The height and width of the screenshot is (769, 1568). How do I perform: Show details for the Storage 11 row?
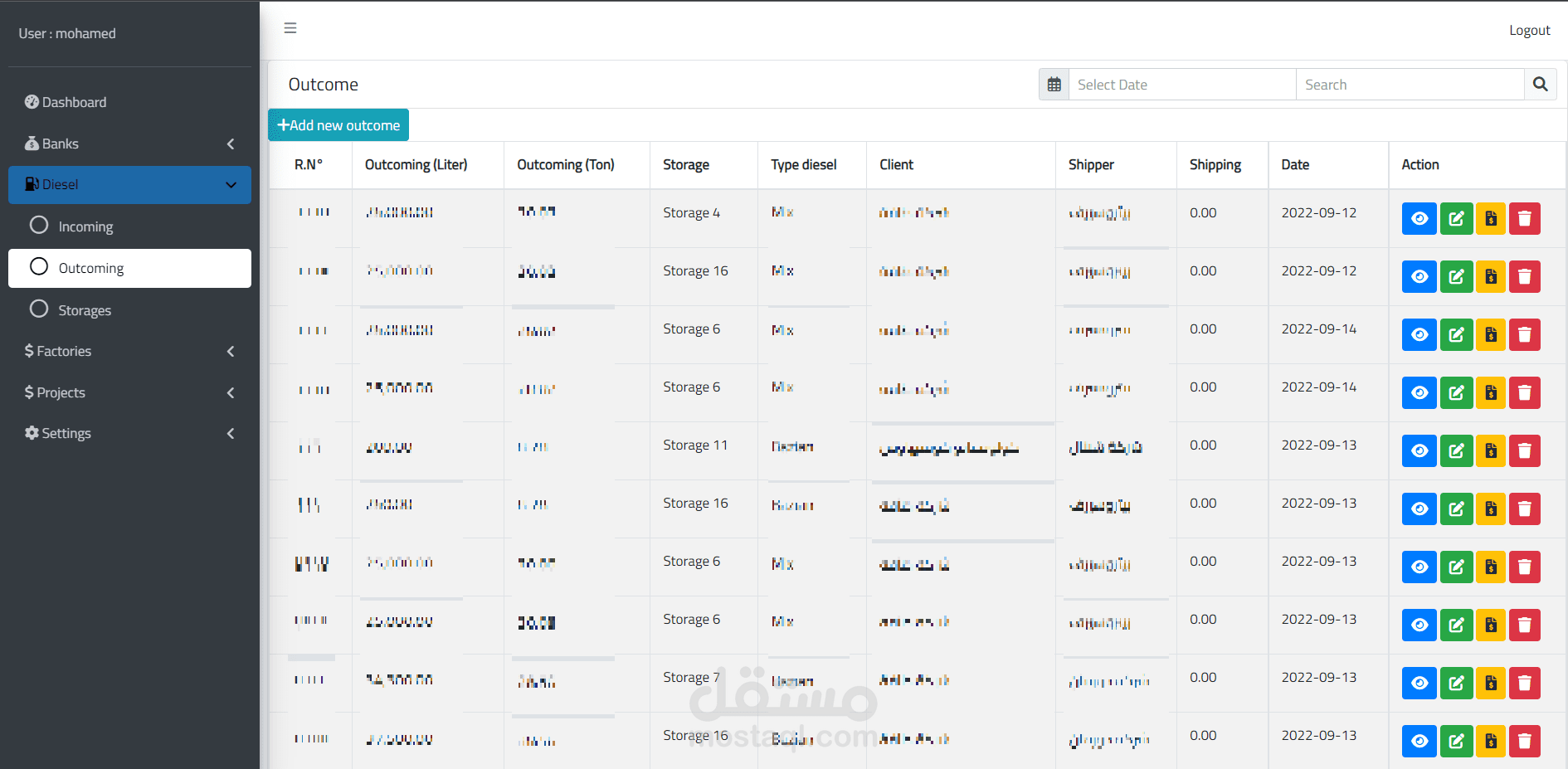pos(1419,451)
